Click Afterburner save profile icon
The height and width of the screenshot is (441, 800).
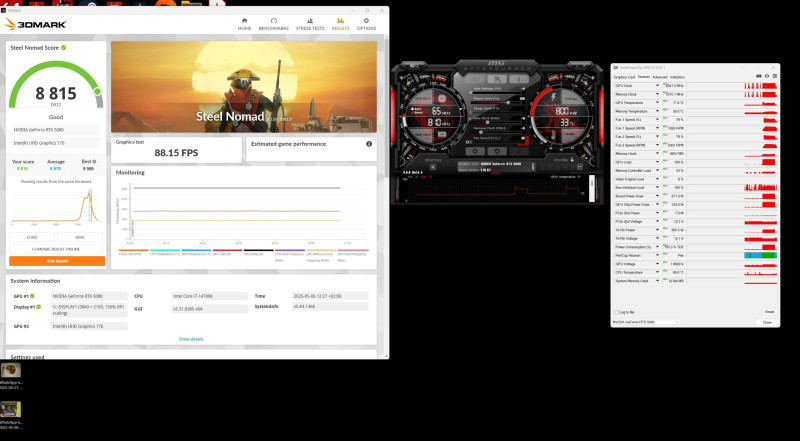click(x=580, y=167)
